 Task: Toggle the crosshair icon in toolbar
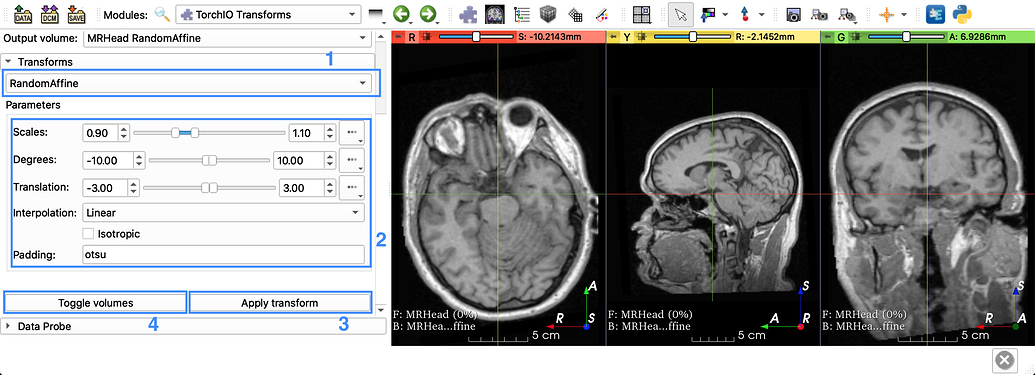[886, 14]
